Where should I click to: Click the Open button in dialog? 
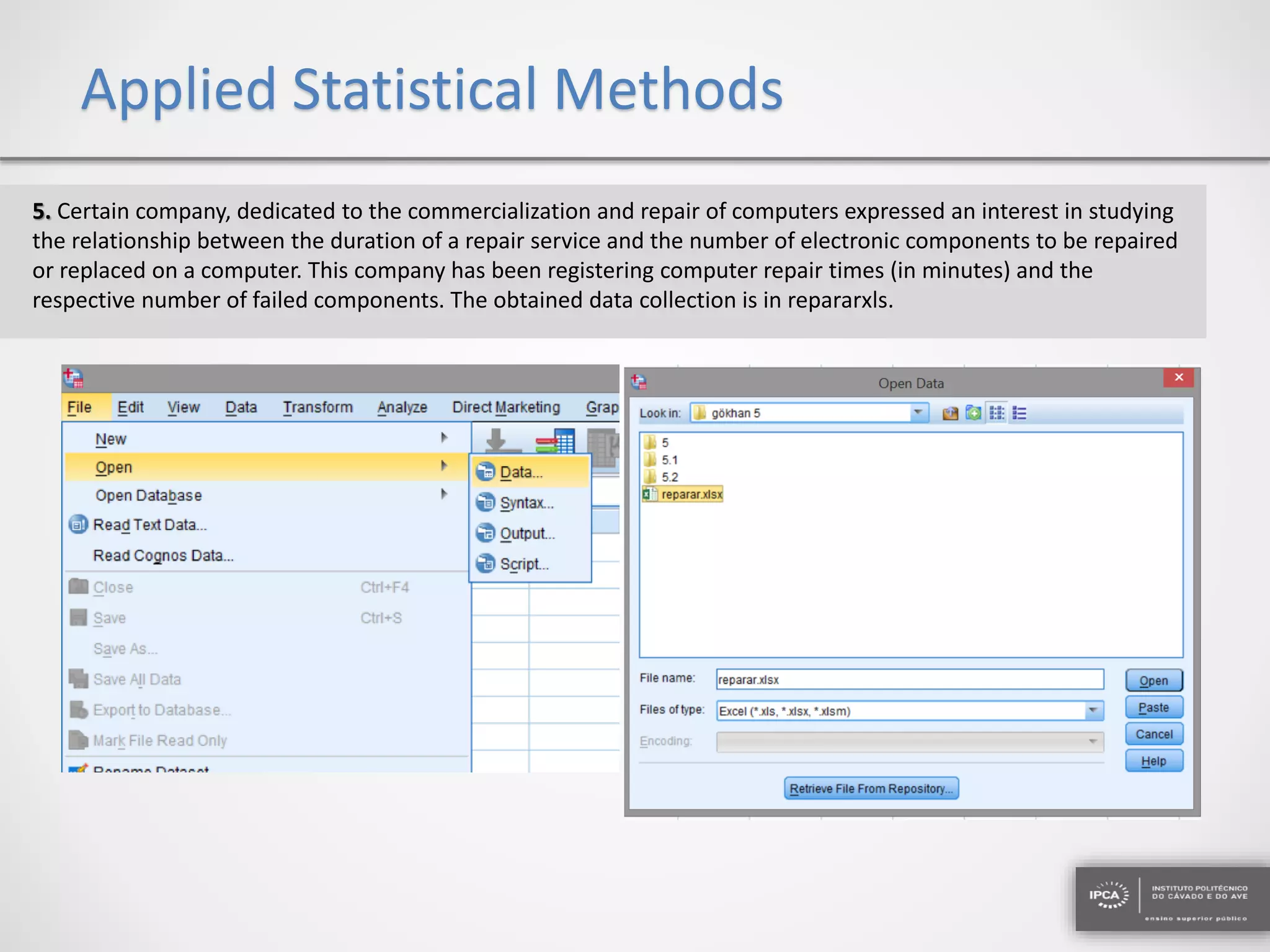(1154, 681)
